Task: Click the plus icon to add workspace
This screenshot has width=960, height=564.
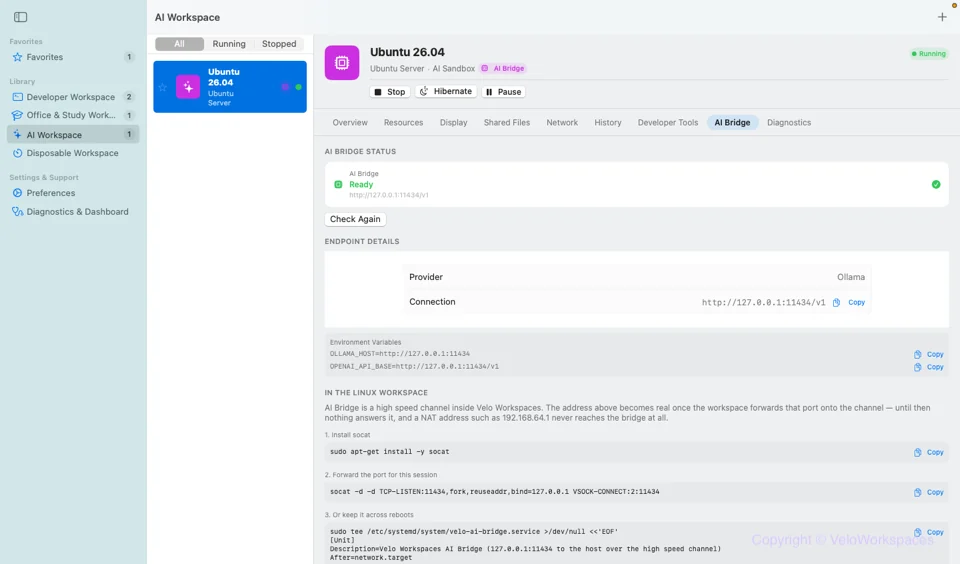Action: (942, 17)
